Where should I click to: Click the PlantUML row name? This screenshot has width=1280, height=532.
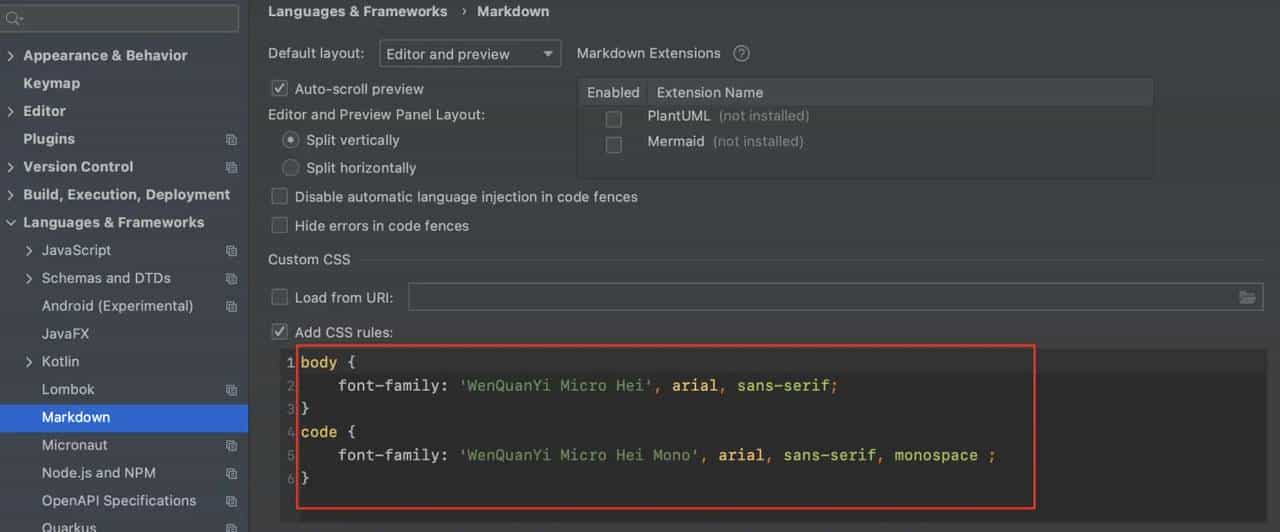[679, 116]
